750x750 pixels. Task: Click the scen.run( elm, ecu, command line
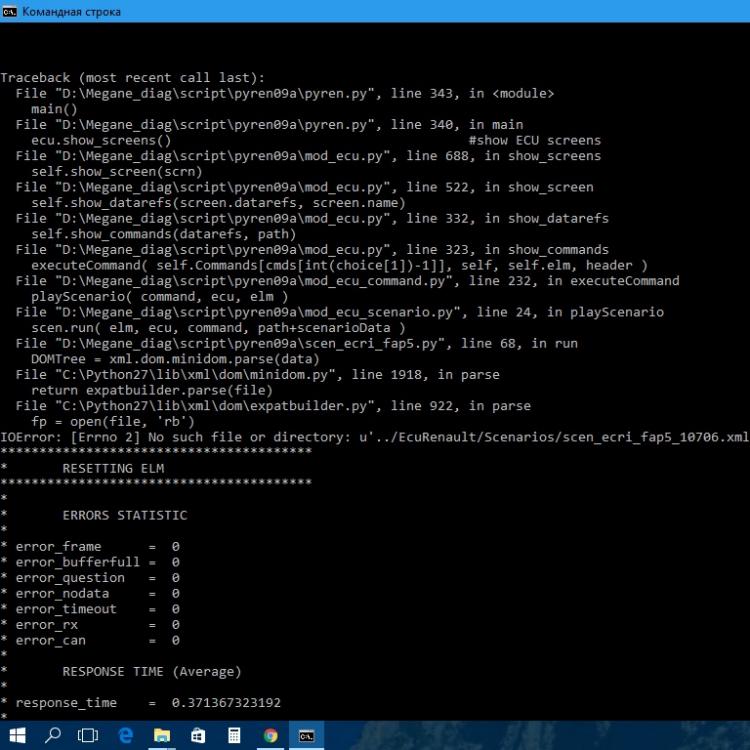tap(218, 328)
